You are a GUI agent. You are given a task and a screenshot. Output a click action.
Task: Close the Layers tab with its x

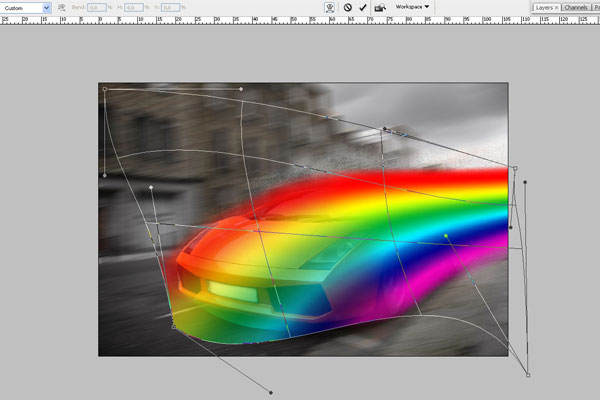tap(556, 8)
